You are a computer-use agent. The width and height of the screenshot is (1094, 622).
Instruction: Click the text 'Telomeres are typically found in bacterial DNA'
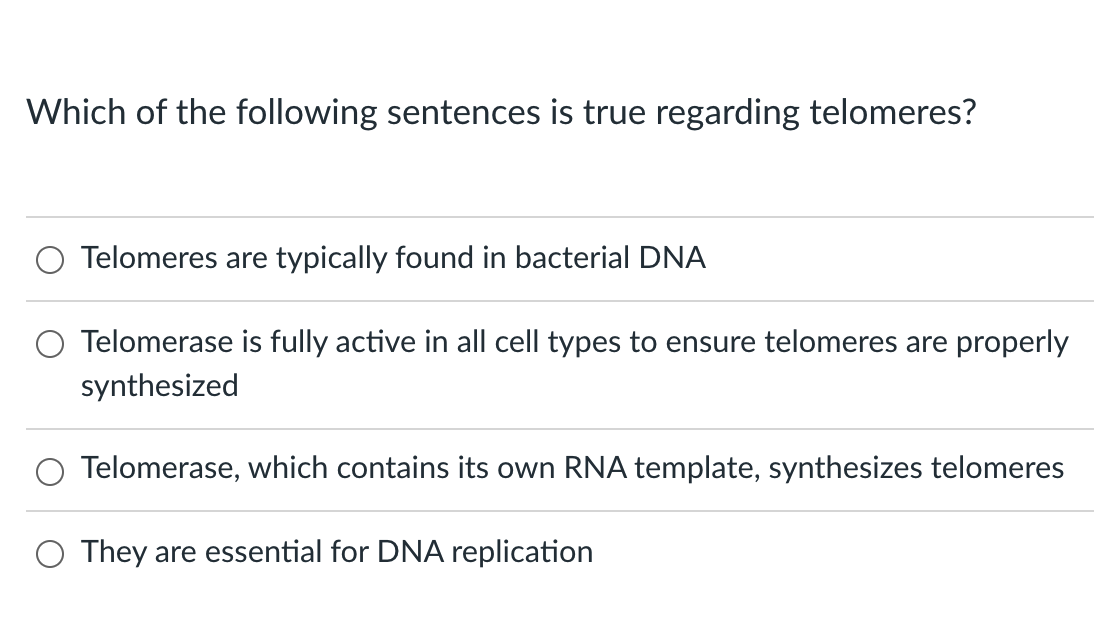coord(393,258)
